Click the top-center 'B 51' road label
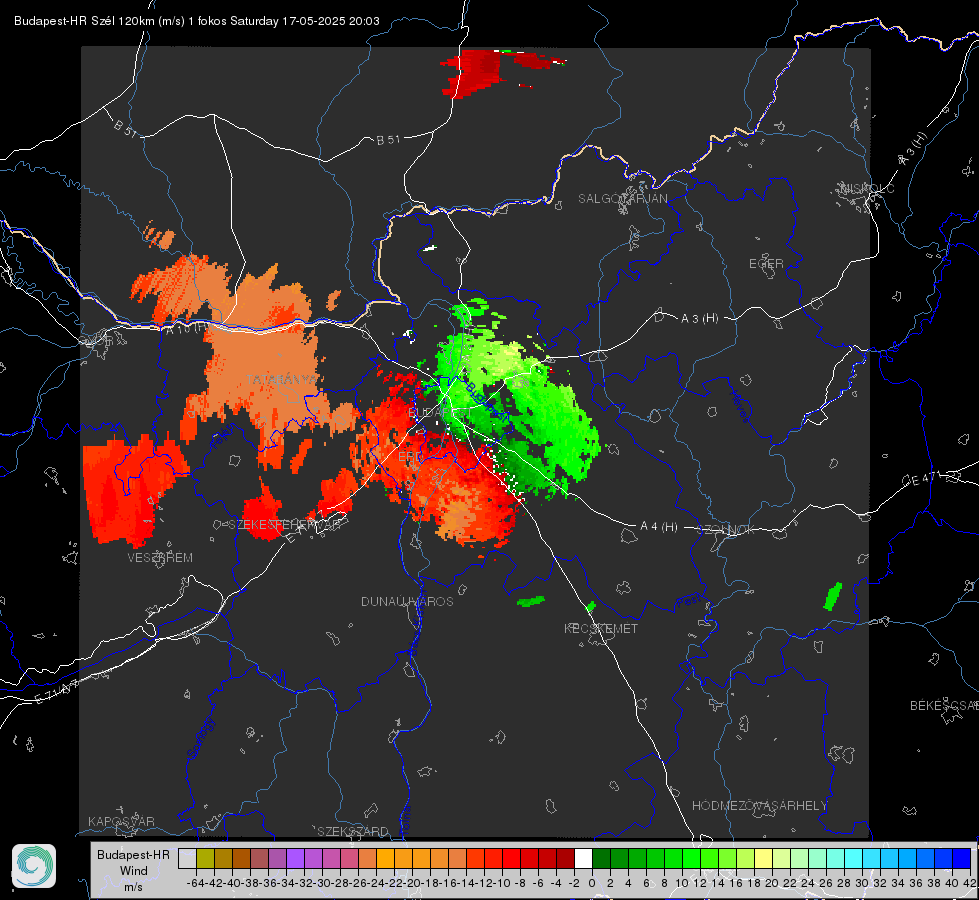 [388, 140]
